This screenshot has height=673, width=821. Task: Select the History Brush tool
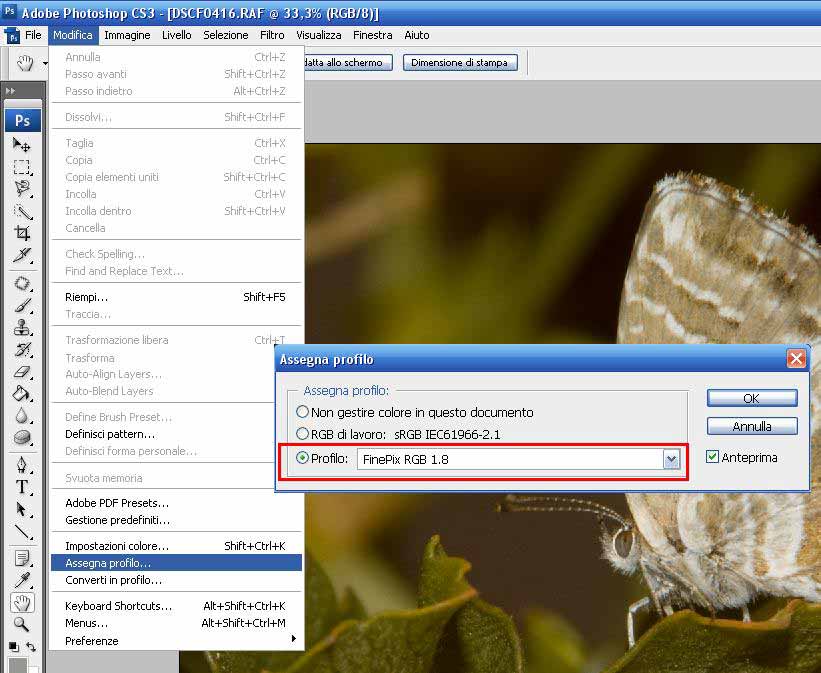click(22, 350)
